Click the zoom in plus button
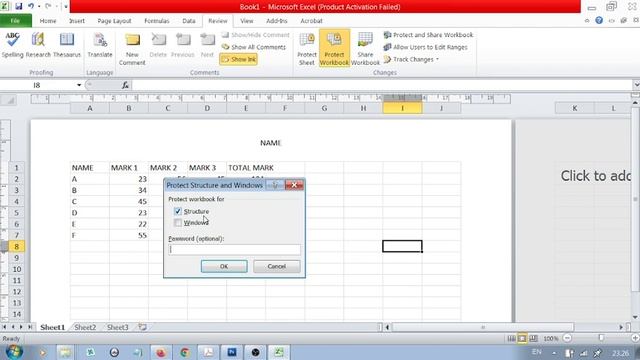Viewport: 640px width, 360px height. tap(635, 338)
